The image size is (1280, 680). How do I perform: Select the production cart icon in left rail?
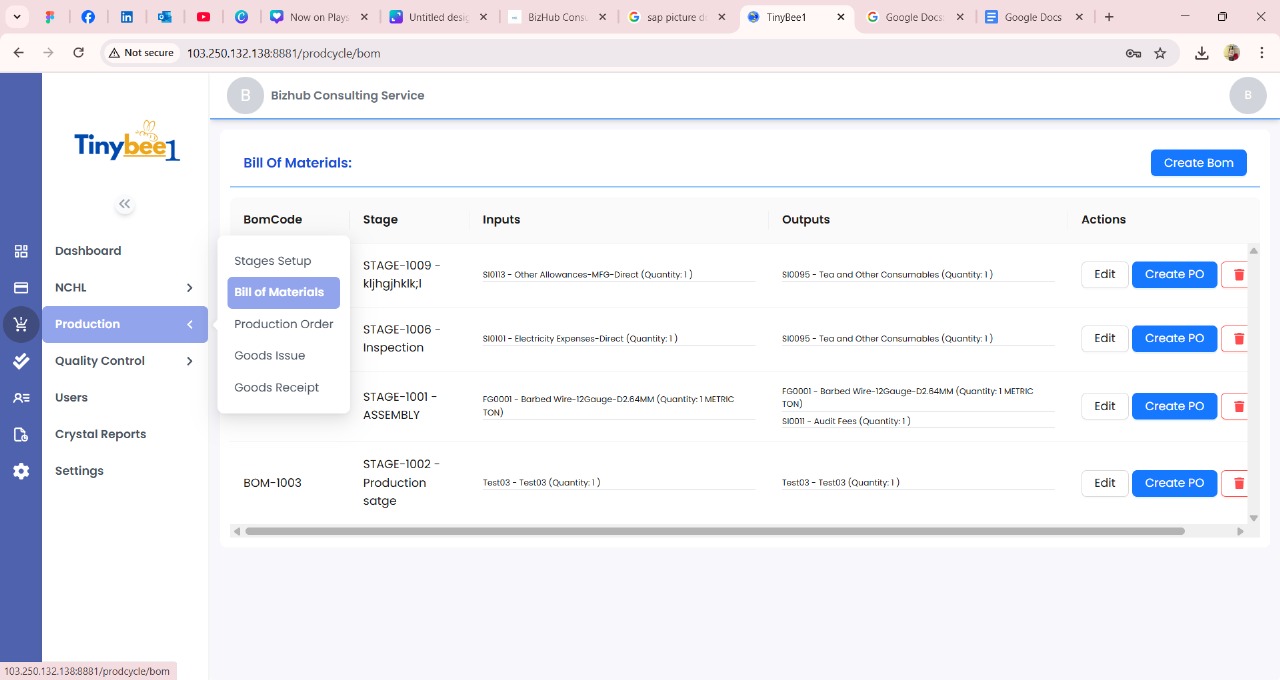click(x=21, y=325)
